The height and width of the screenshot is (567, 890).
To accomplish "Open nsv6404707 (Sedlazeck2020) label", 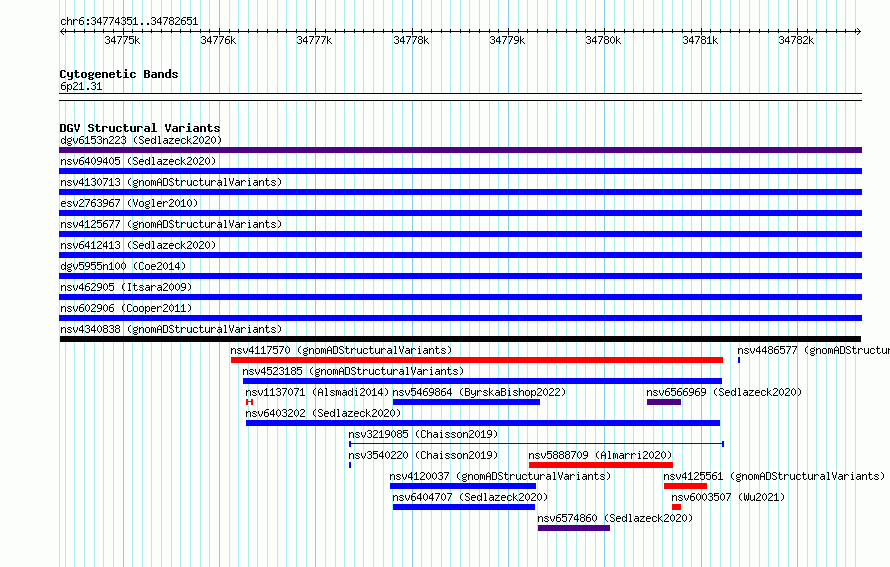I will click(x=470, y=497).
